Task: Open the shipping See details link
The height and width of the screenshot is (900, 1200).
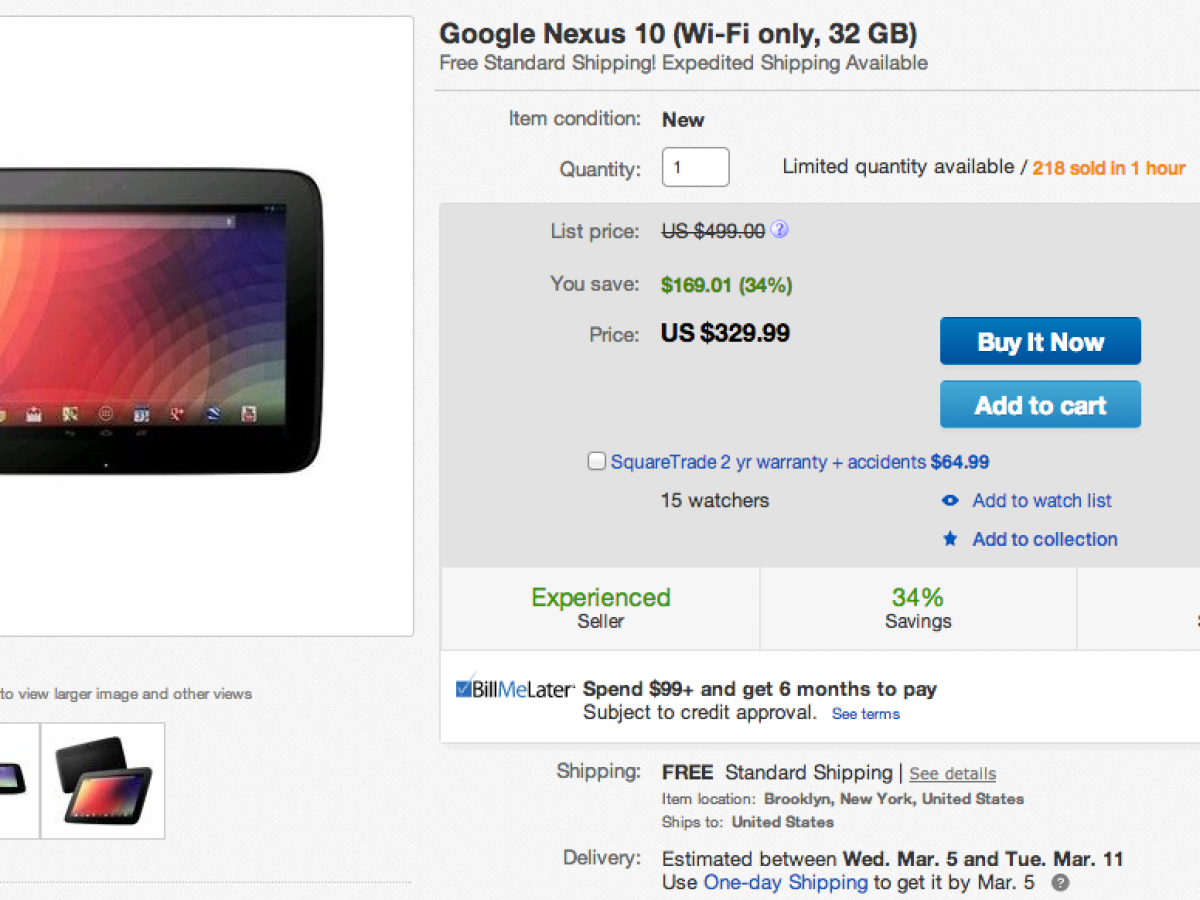Action: click(x=952, y=773)
